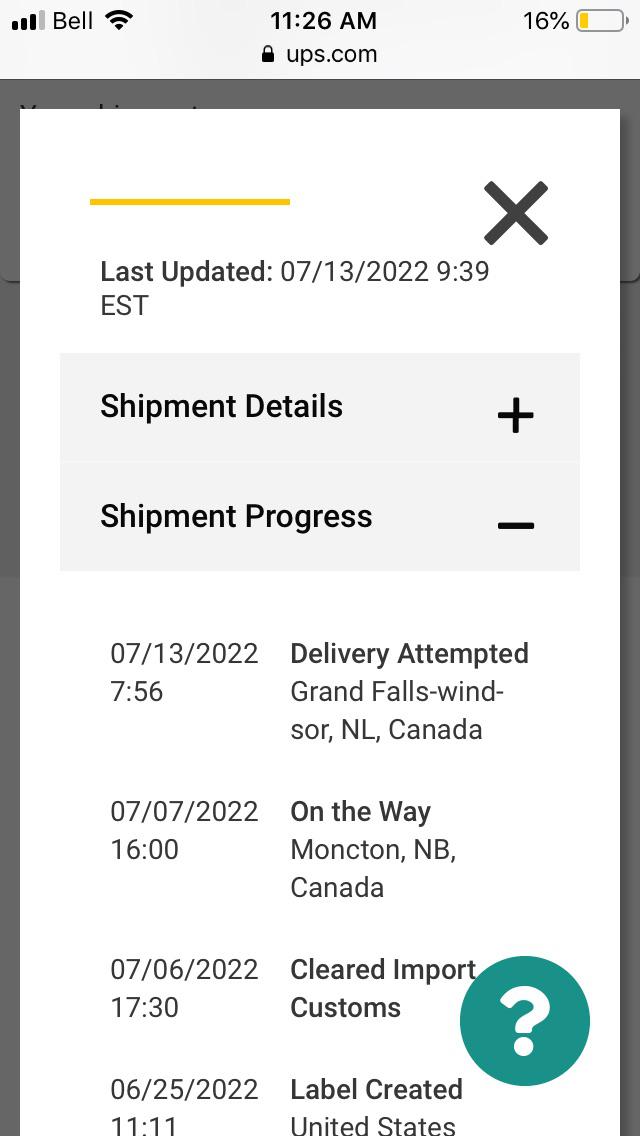Viewport: 640px width, 1136px height.
Task: Tap the plus icon next to Shipment Details
Action: (515, 416)
